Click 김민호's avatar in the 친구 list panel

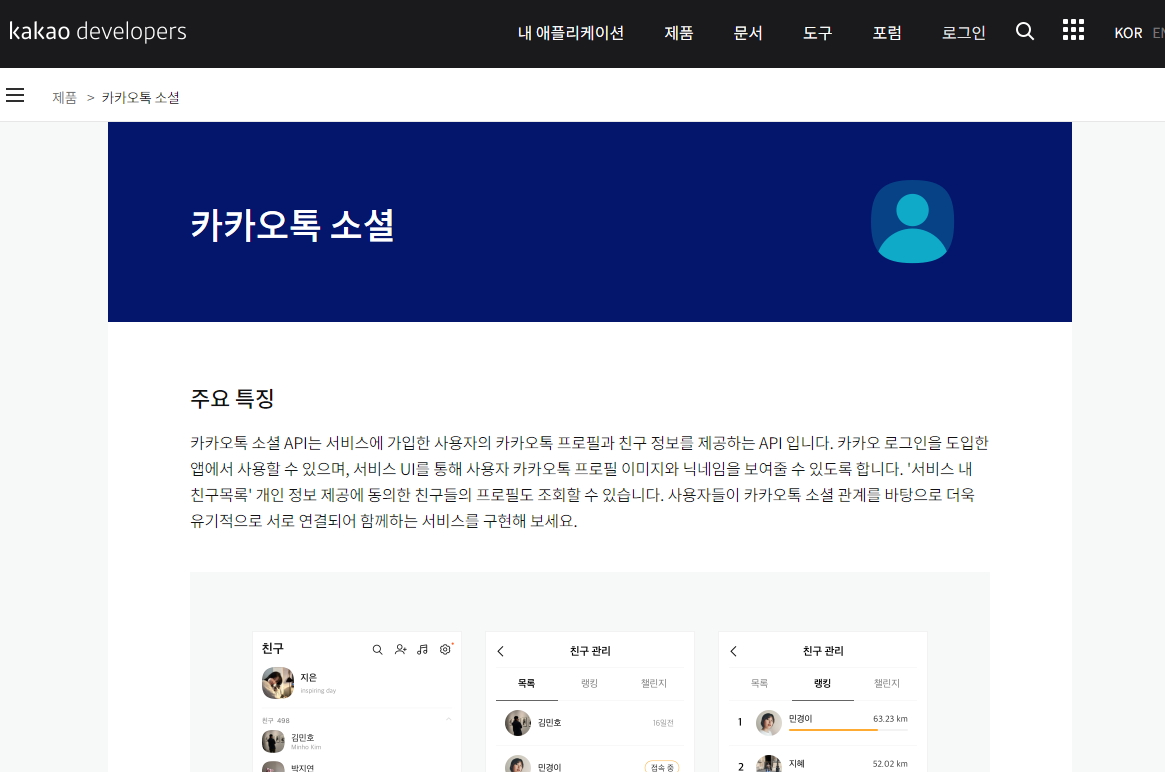coord(273,741)
